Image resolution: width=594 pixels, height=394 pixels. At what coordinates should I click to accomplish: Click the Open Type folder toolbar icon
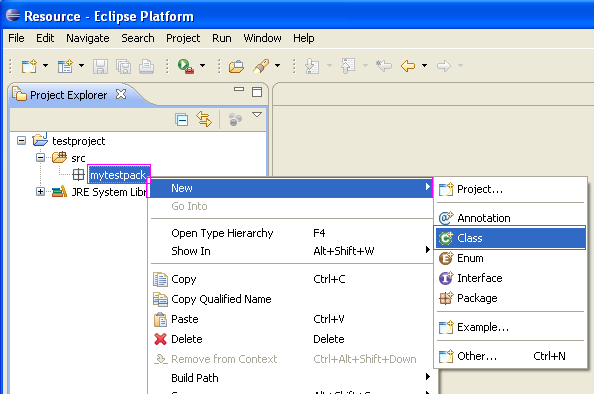(x=236, y=66)
